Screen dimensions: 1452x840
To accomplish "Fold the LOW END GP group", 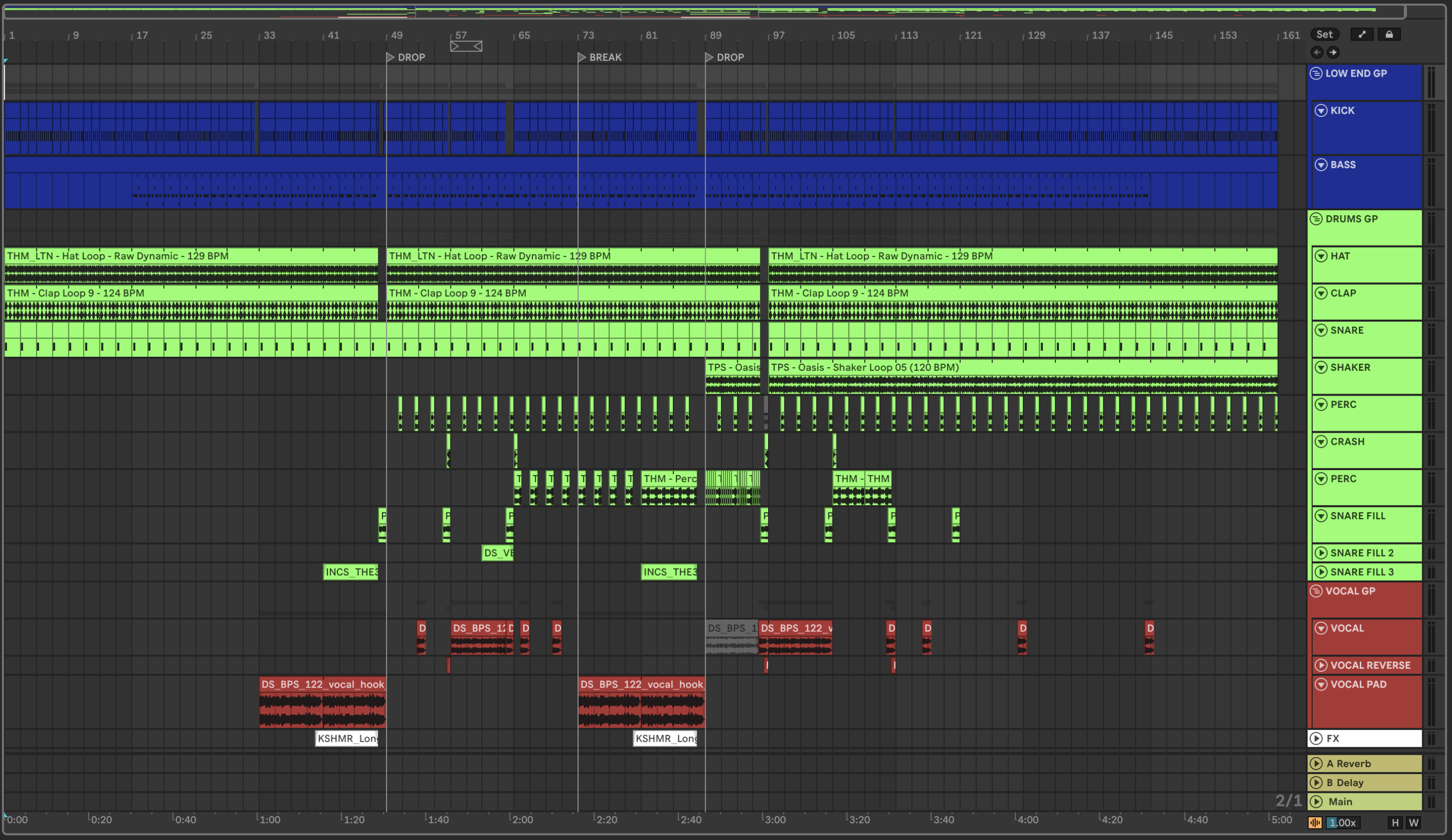I will pos(1316,74).
